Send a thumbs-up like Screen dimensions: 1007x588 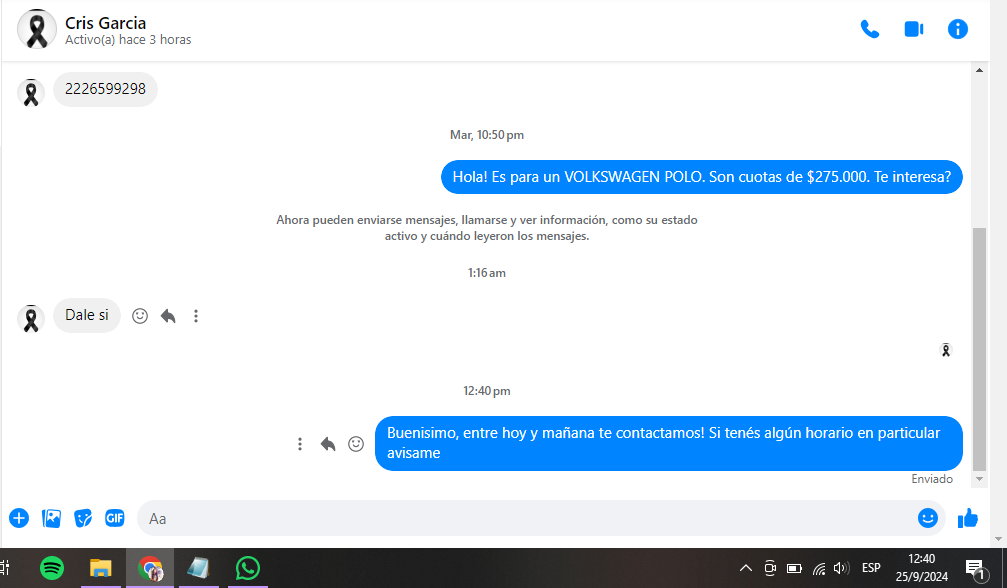point(968,518)
